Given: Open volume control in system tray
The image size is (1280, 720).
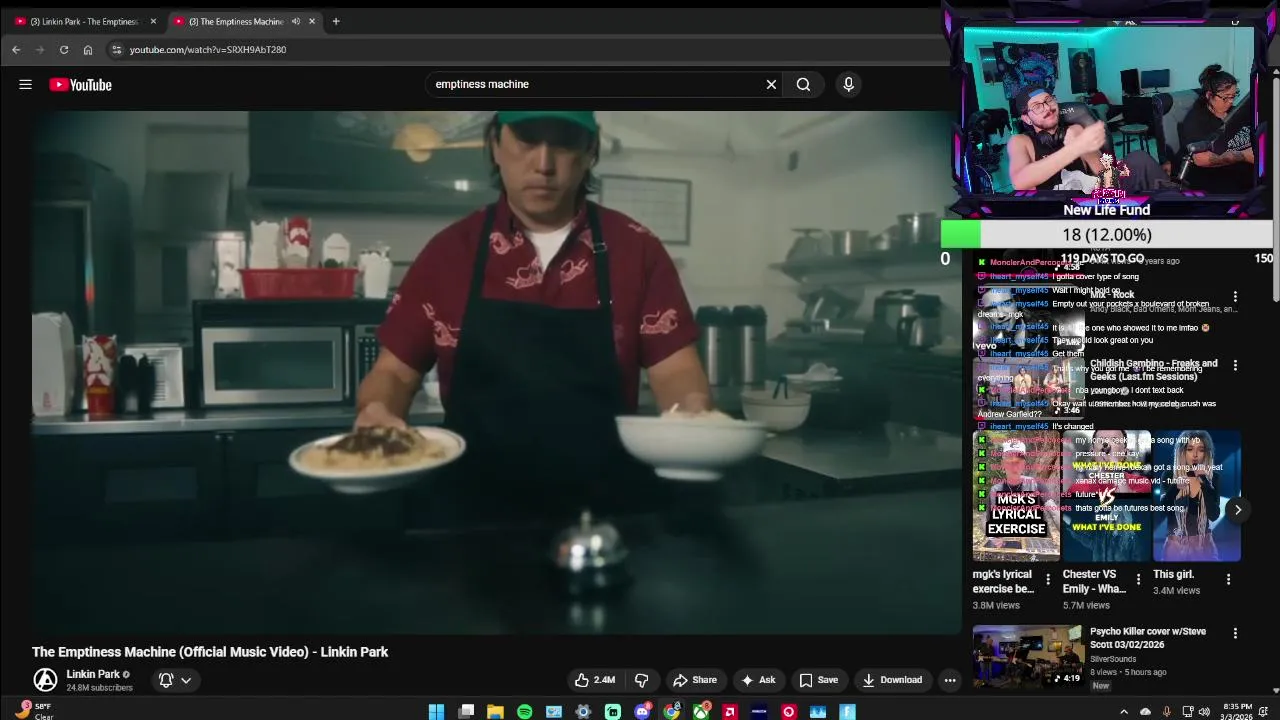Looking at the screenshot, I should [x=1204, y=712].
